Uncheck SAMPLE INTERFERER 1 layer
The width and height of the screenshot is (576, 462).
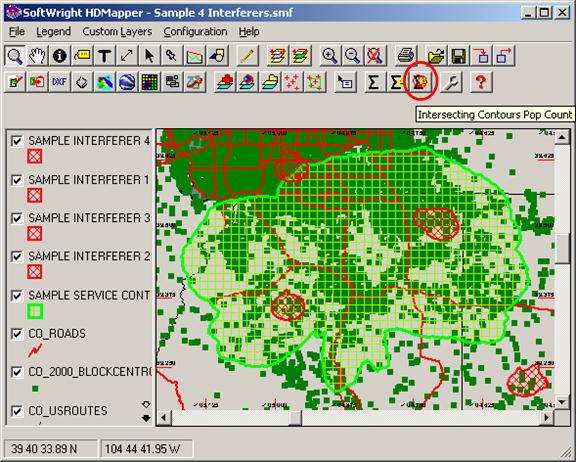[x=17, y=180]
